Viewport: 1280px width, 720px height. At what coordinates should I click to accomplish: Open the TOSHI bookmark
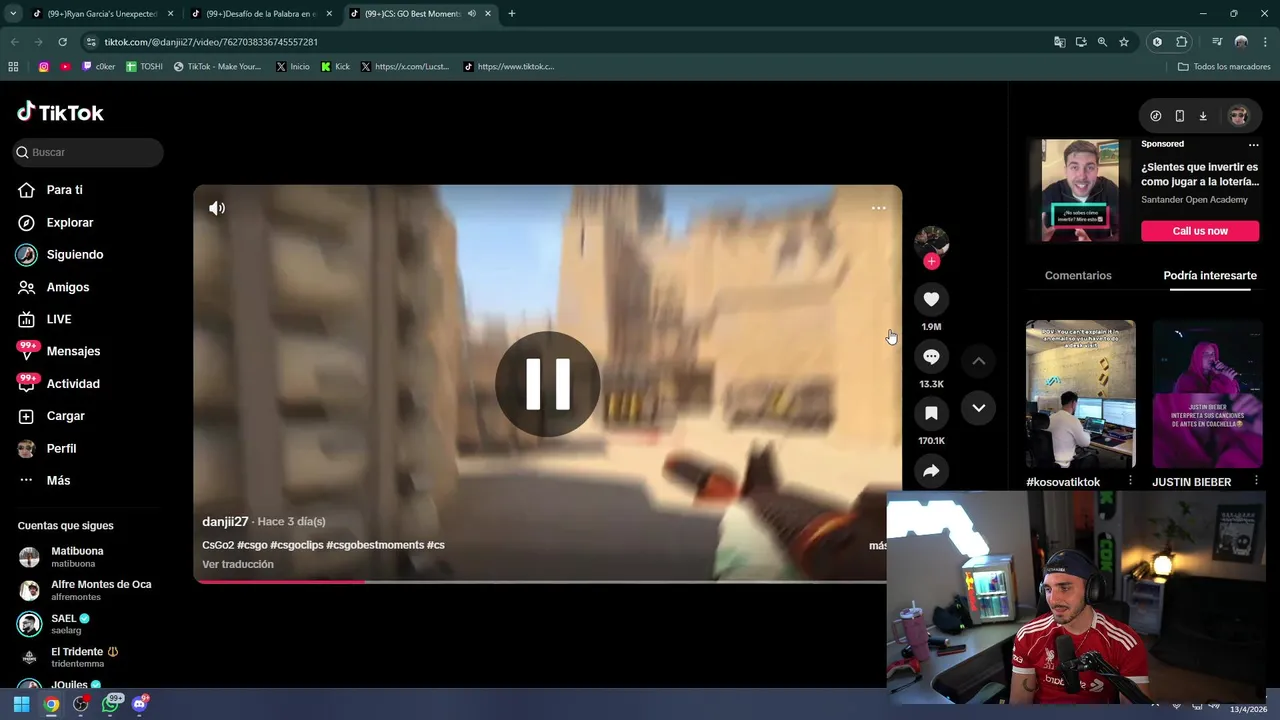coord(144,67)
